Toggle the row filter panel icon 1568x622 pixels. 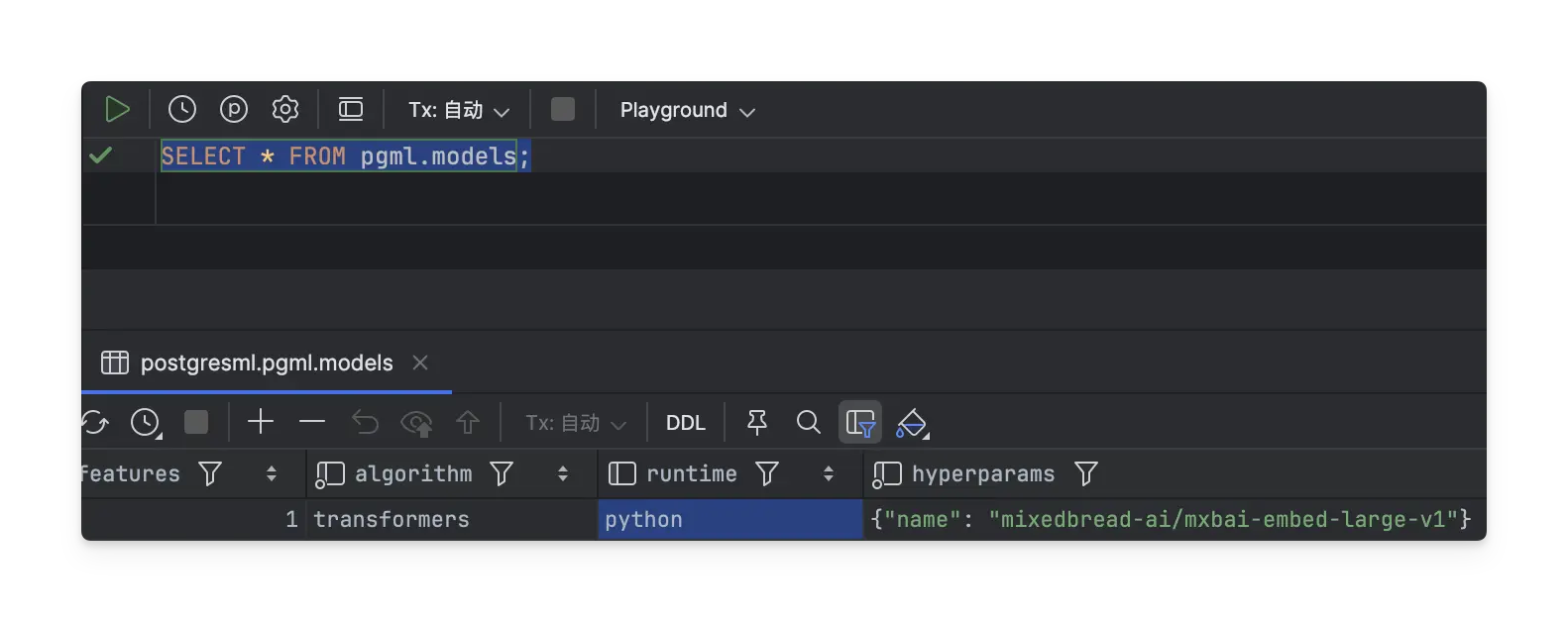pos(859,424)
